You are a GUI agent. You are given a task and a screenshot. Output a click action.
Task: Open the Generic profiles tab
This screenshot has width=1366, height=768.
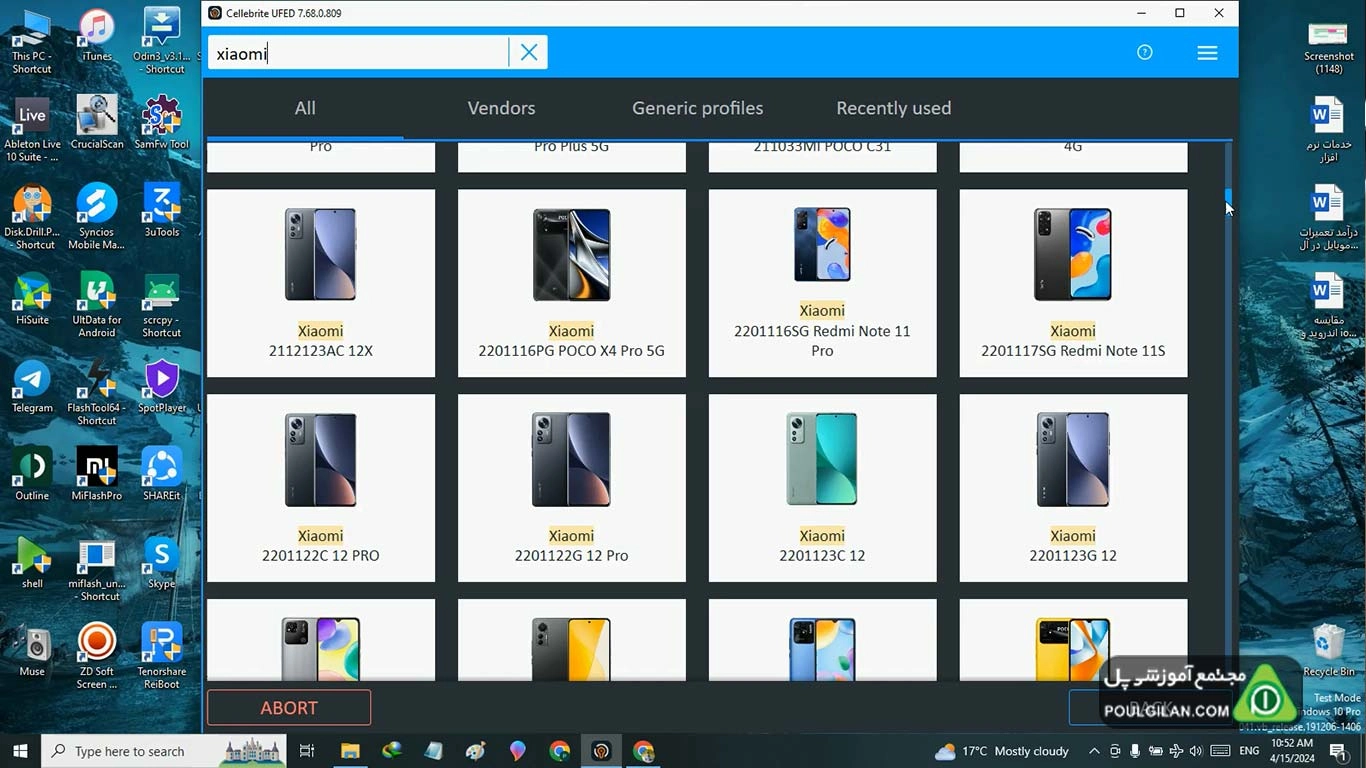pyautogui.click(x=697, y=108)
